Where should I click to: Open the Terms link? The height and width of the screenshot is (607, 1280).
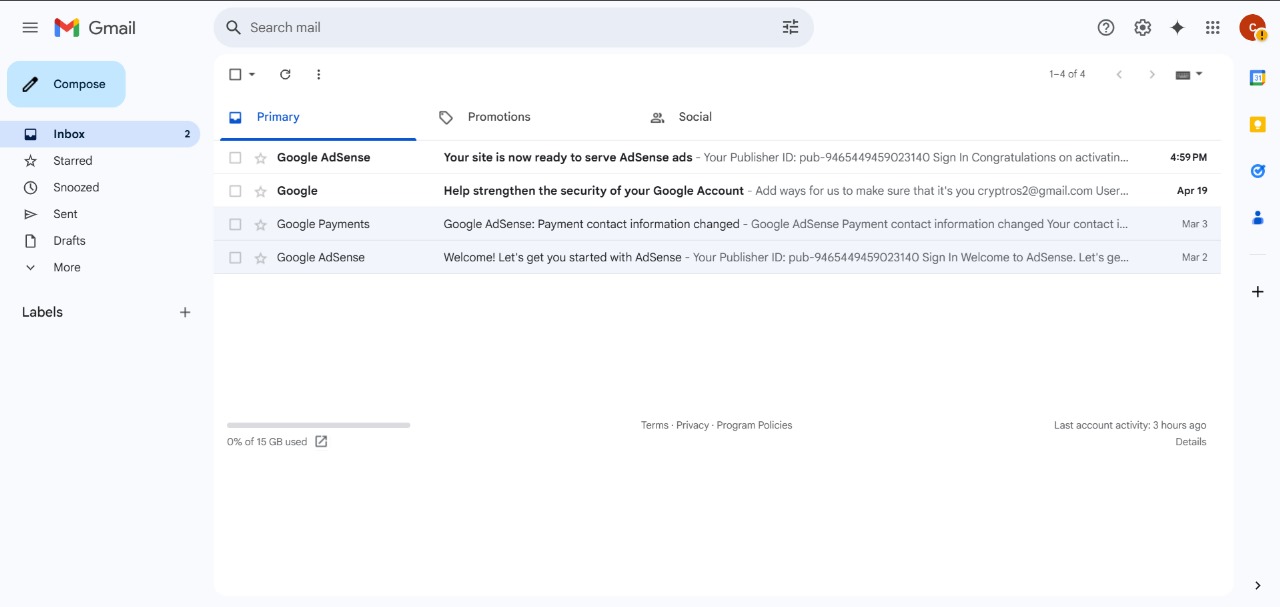[x=655, y=425]
